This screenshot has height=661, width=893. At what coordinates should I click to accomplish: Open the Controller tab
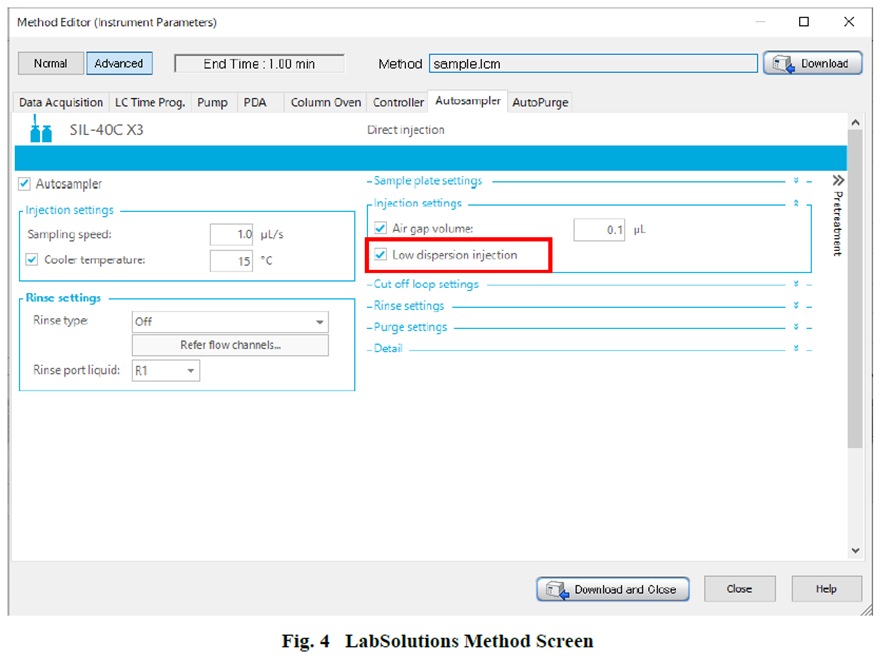pyautogui.click(x=398, y=102)
